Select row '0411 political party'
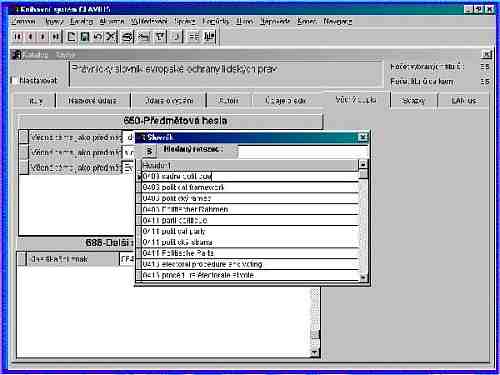Image resolution: width=500 pixels, height=375 pixels. 250,231
